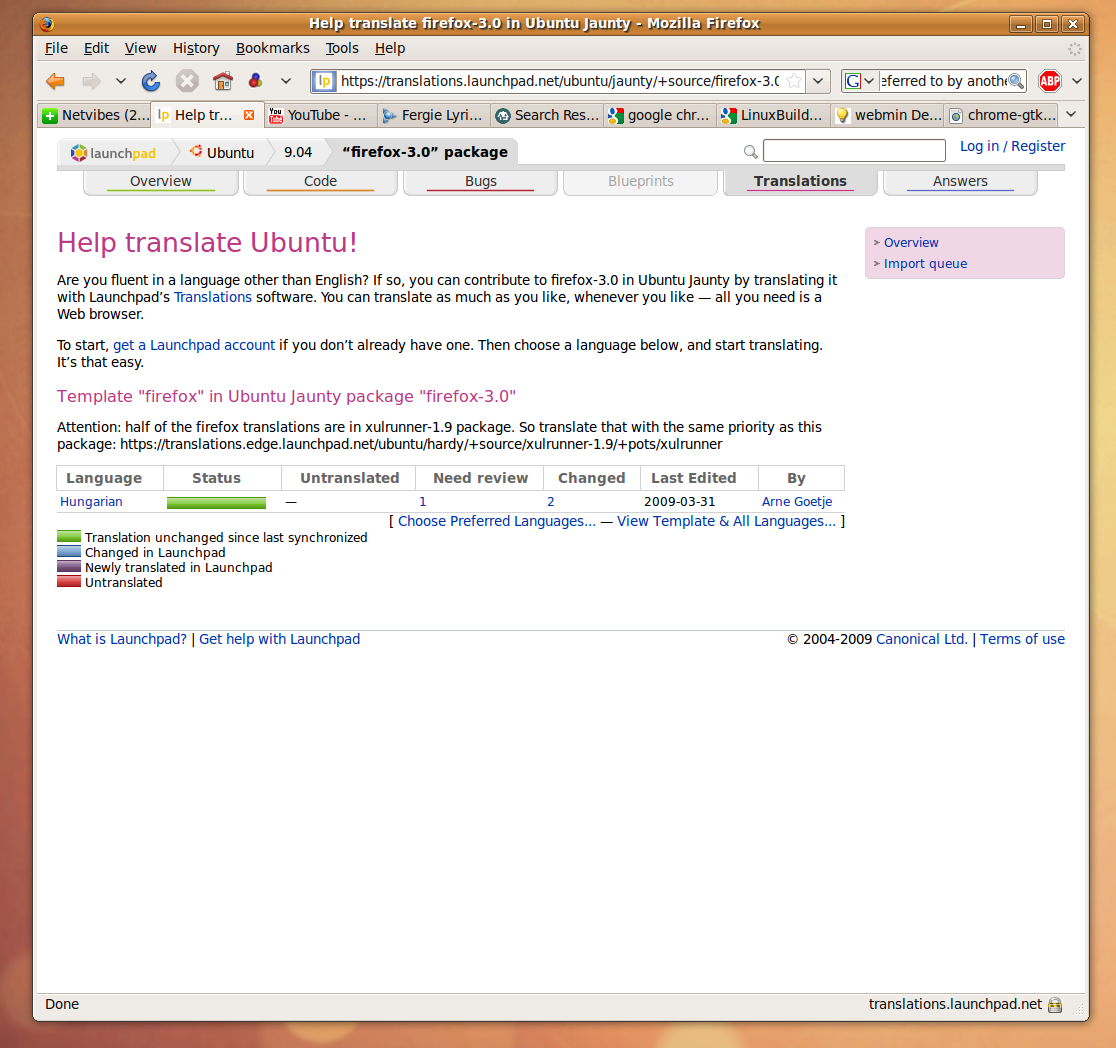Open the back/forward history dropdown arrow
Viewport: 1116px width, 1048px height.
pyautogui.click(x=121, y=81)
